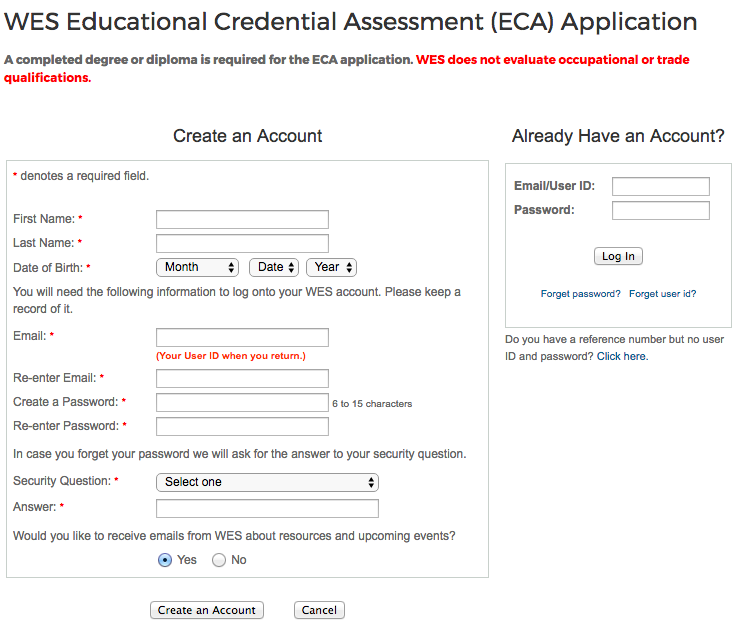Click the Email/User ID login field
740x623 pixels.
point(660,187)
